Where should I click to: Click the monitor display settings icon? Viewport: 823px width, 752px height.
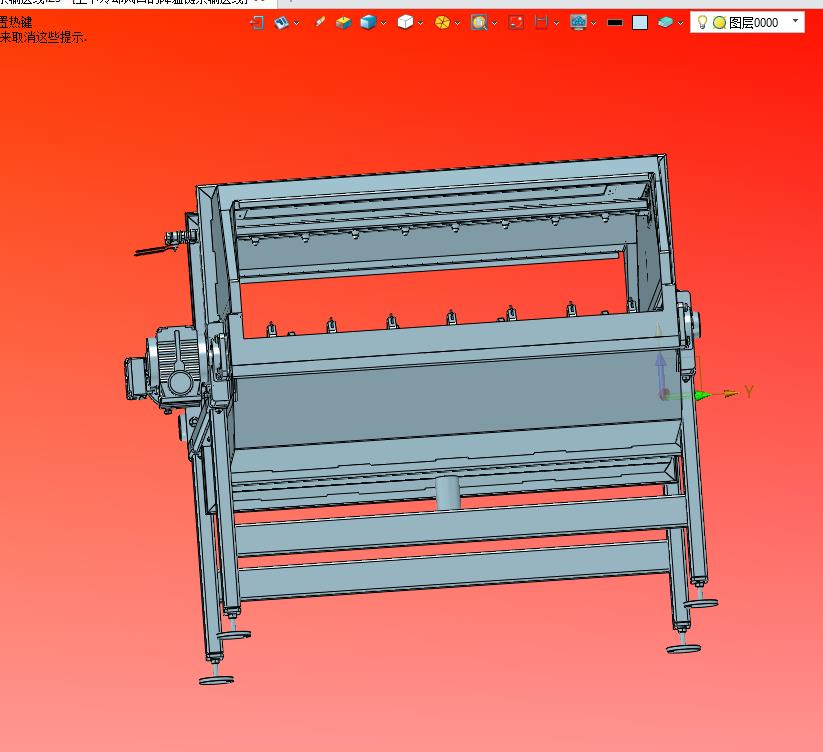[578, 23]
